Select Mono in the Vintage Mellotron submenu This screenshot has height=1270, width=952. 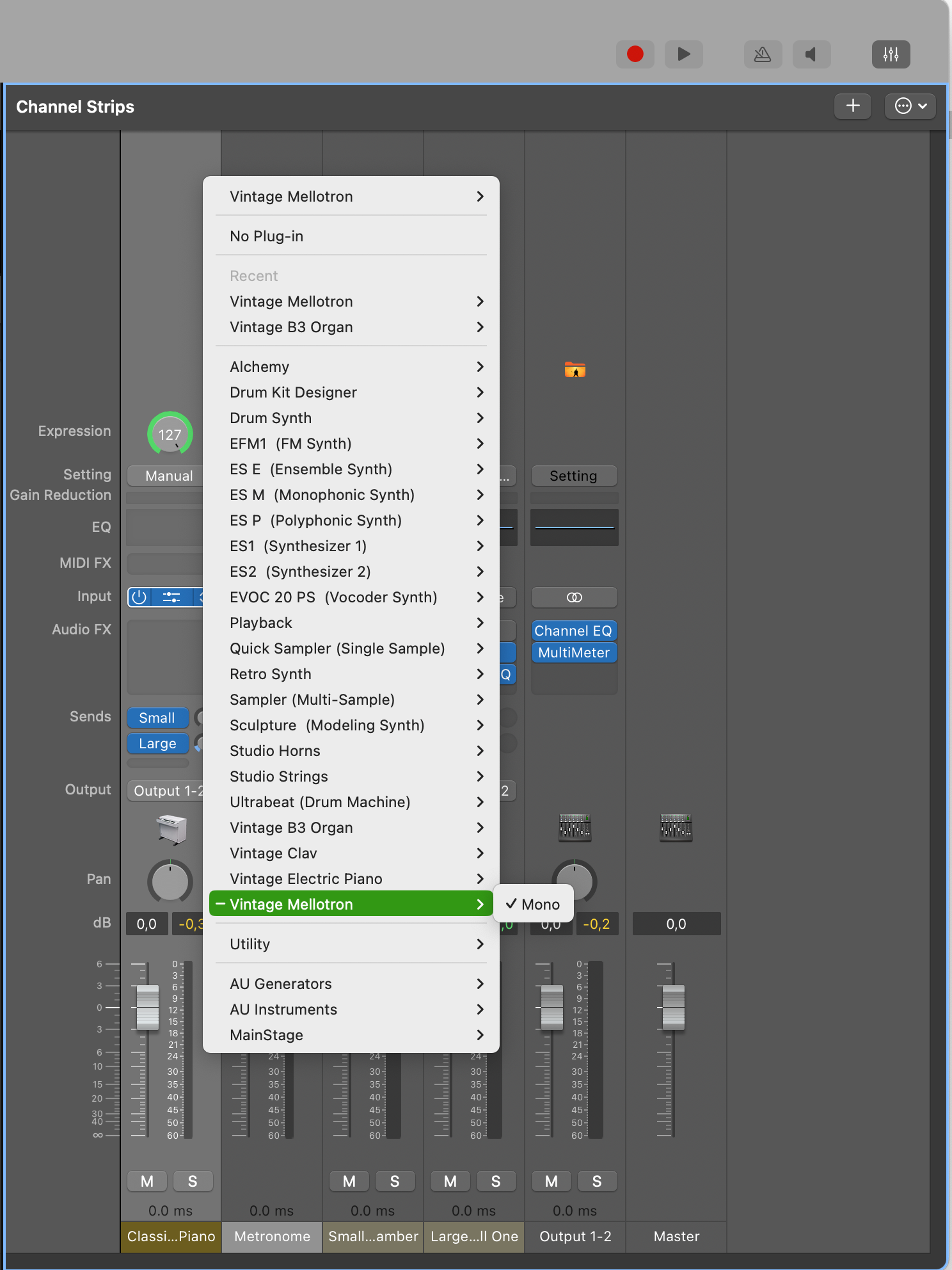[533, 904]
